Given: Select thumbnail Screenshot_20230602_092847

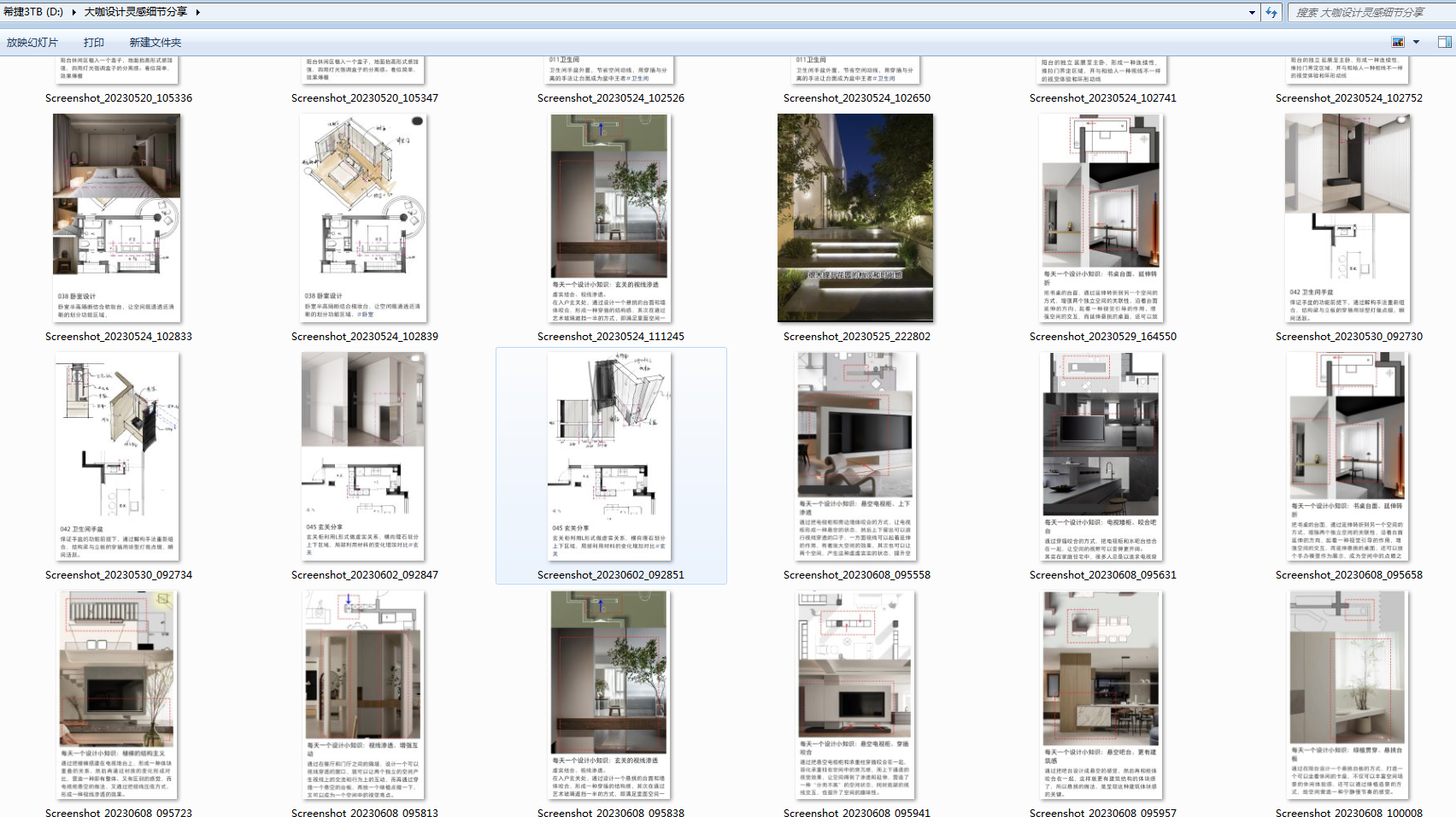Looking at the screenshot, I should pos(363,457).
